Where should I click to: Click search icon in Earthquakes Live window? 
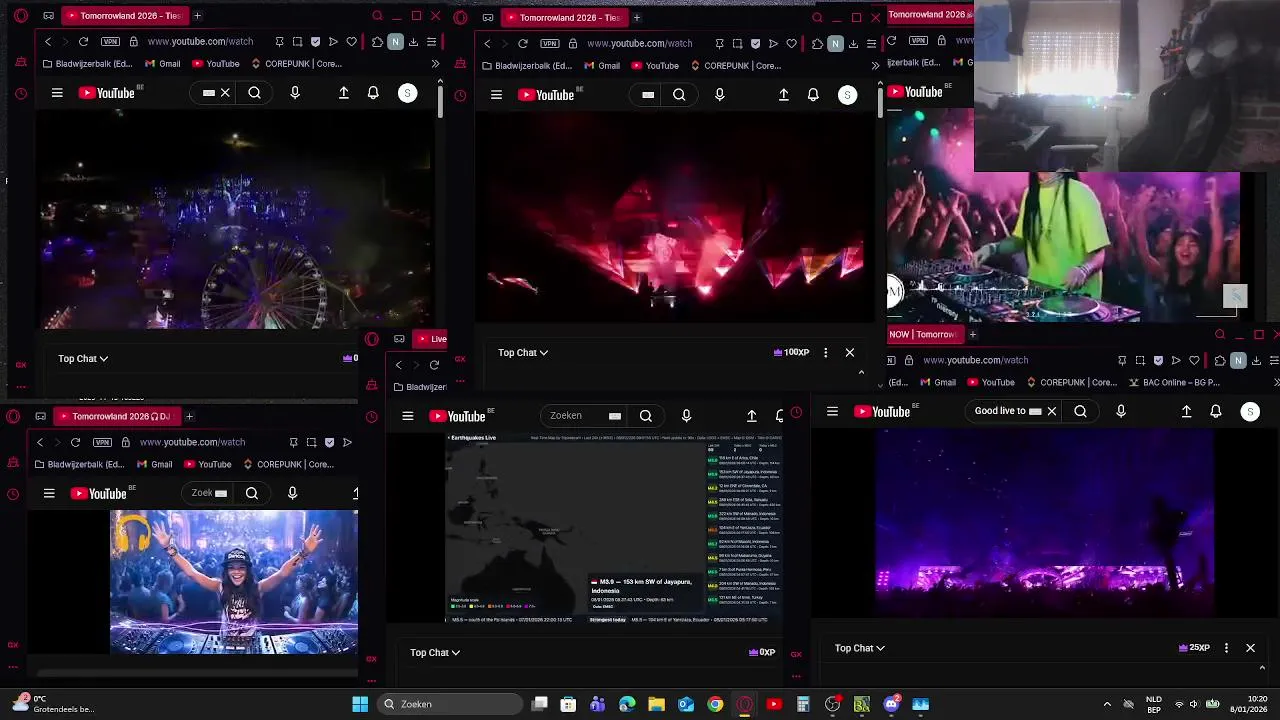(646, 416)
